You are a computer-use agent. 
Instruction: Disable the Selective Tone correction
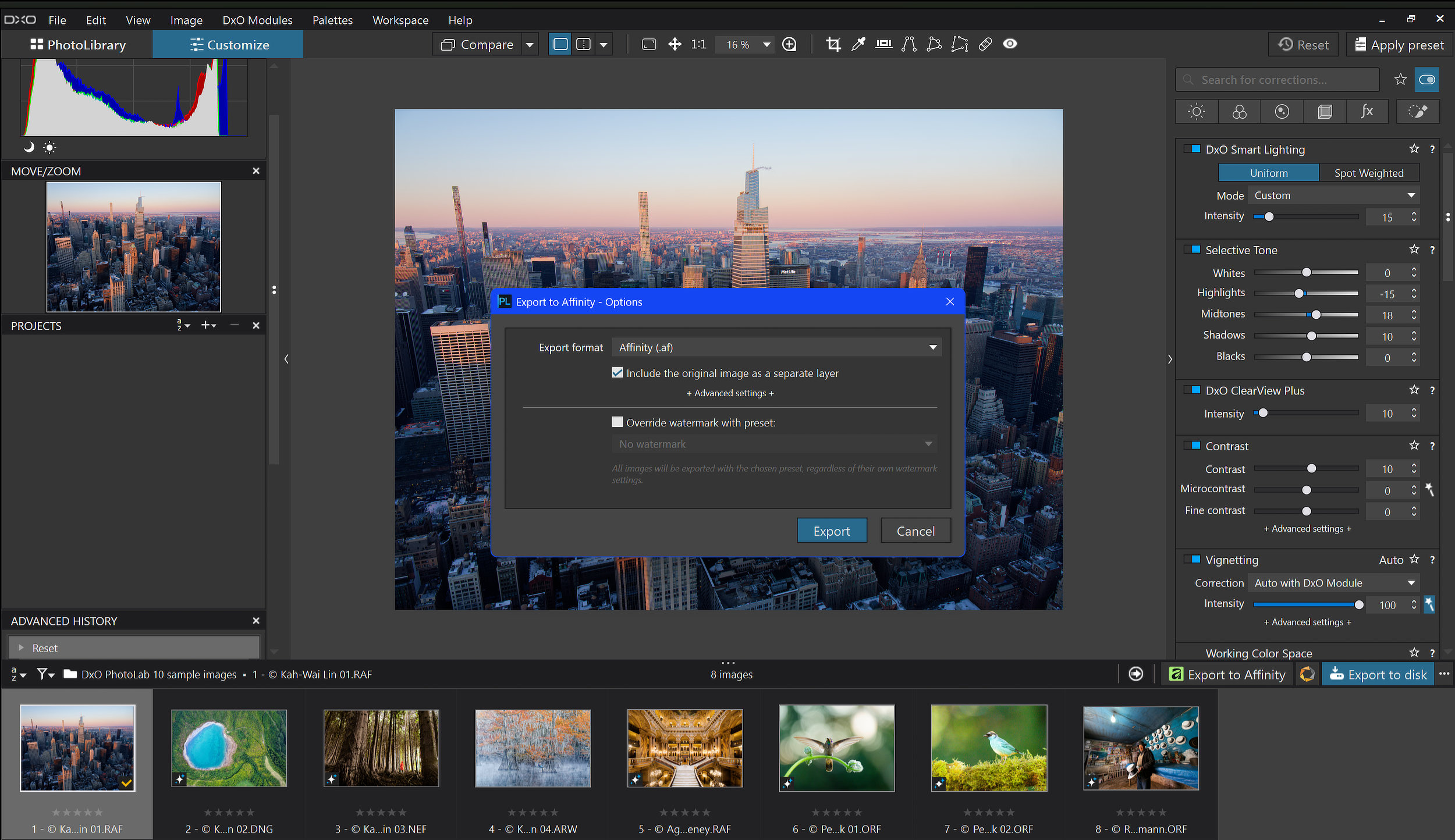1193,250
